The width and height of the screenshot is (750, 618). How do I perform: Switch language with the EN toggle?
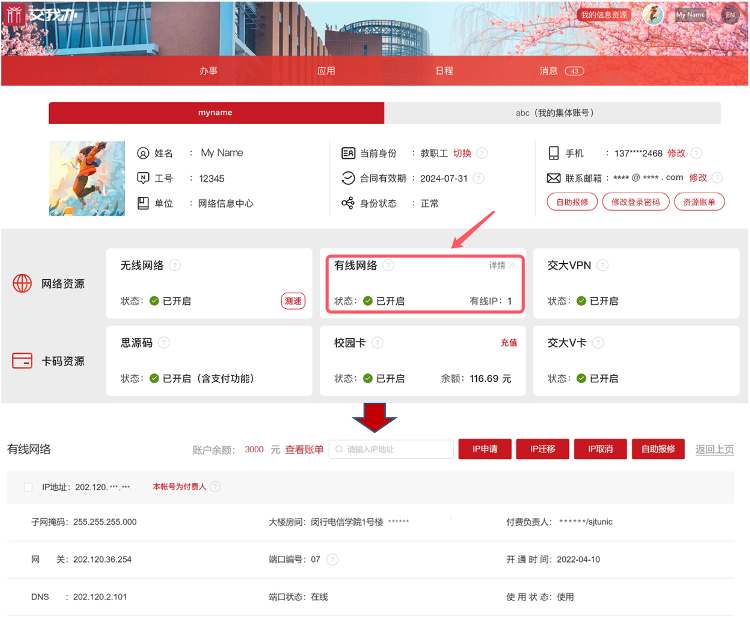click(x=729, y=15)
